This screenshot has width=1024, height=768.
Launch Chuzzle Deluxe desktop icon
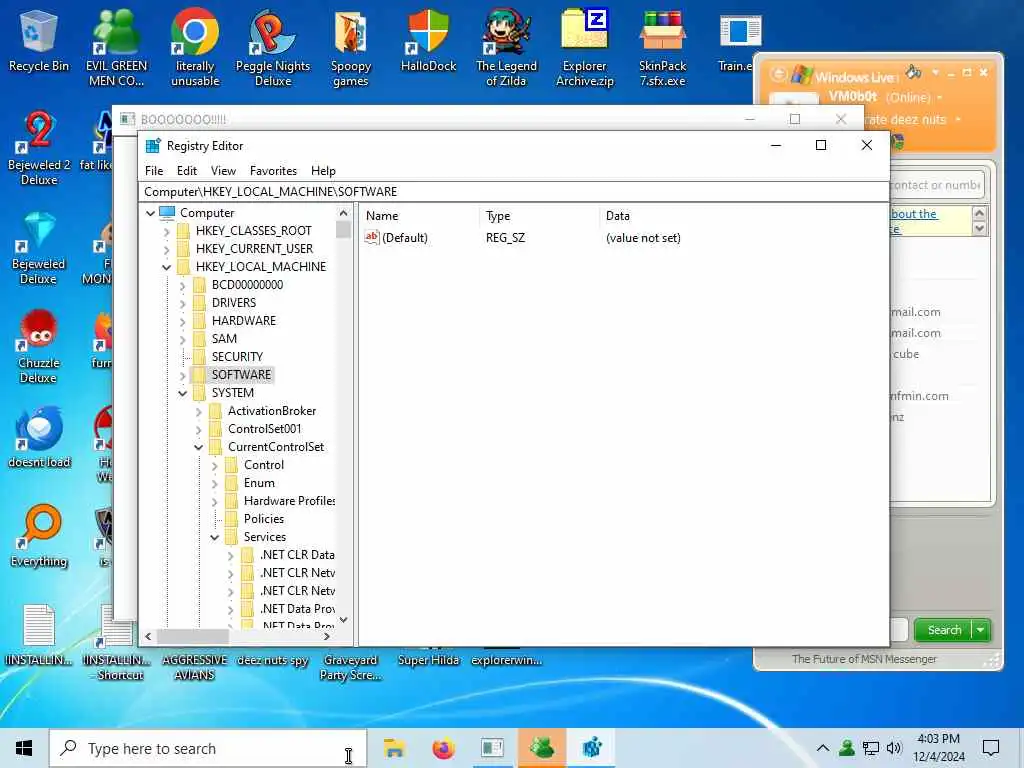coord(39,347)
